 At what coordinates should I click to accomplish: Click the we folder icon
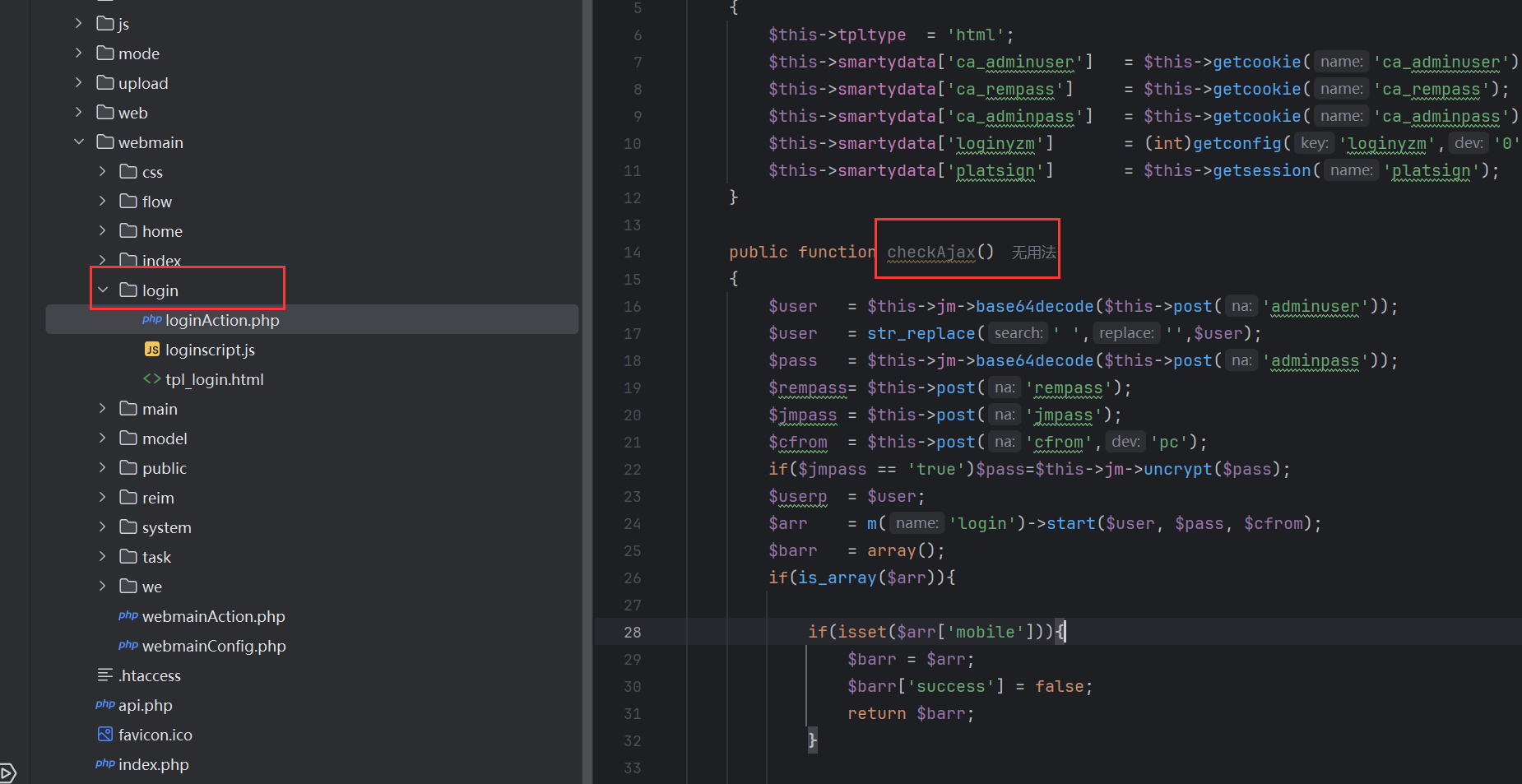click(128, 586)
